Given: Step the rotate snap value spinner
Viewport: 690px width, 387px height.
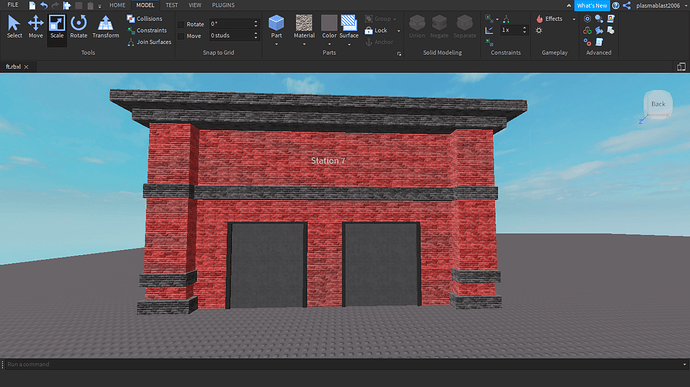Looking at the screenshot, I should [256, 24].
